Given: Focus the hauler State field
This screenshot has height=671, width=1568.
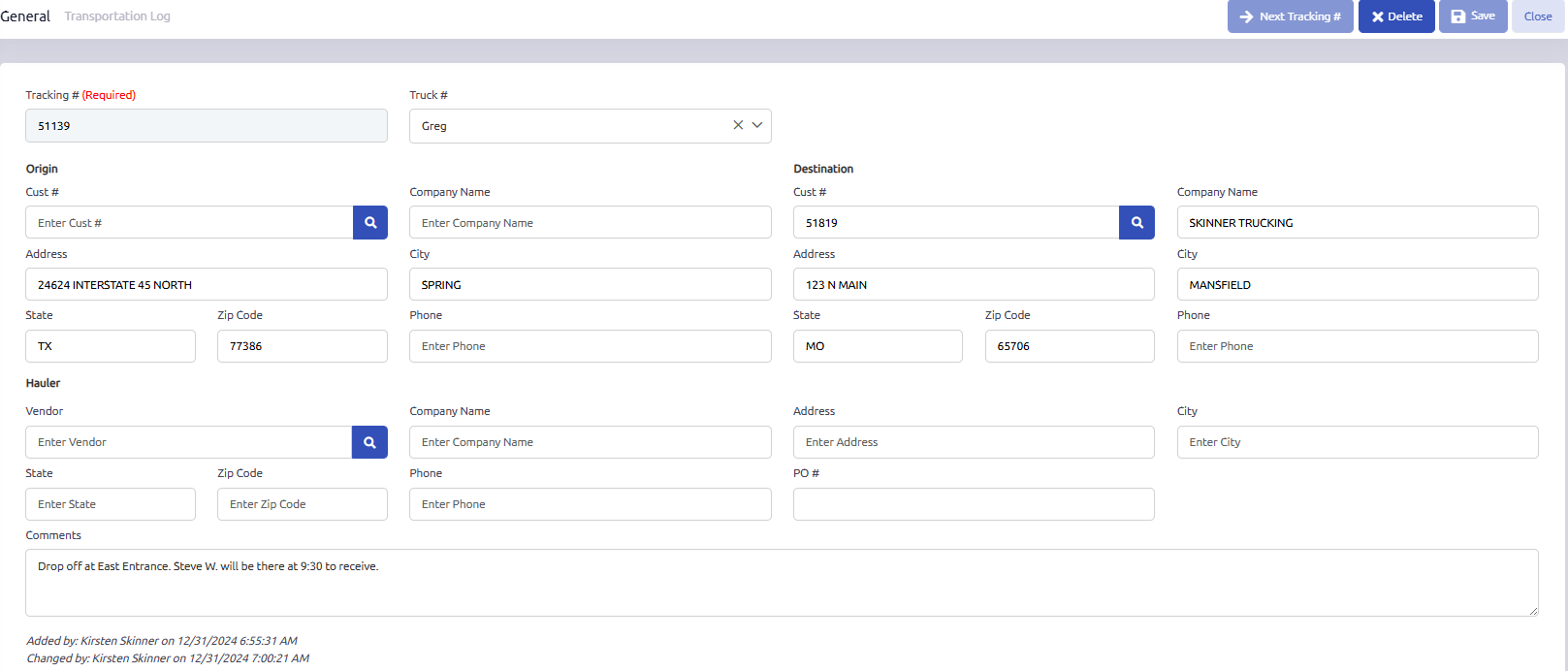Looking at the screenshot, I should 111,504.
